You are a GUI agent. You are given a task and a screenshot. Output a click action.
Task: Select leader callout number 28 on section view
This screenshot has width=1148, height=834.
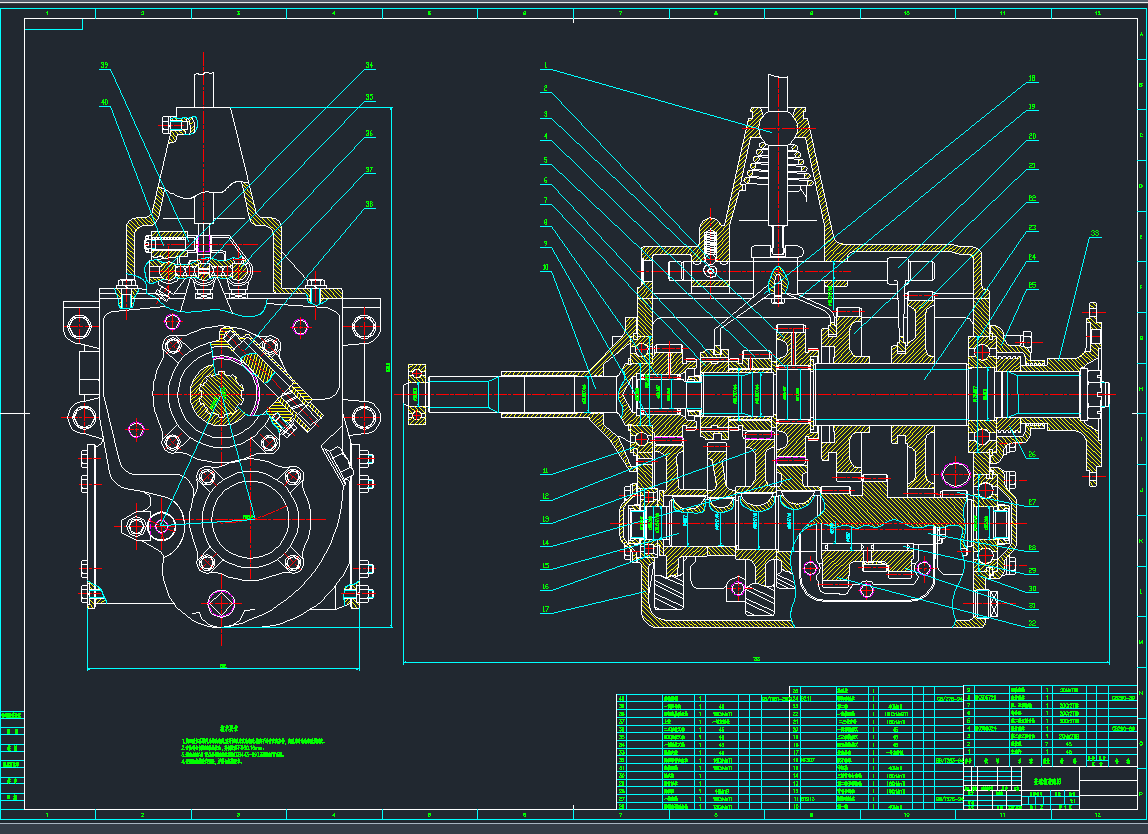1032,548
